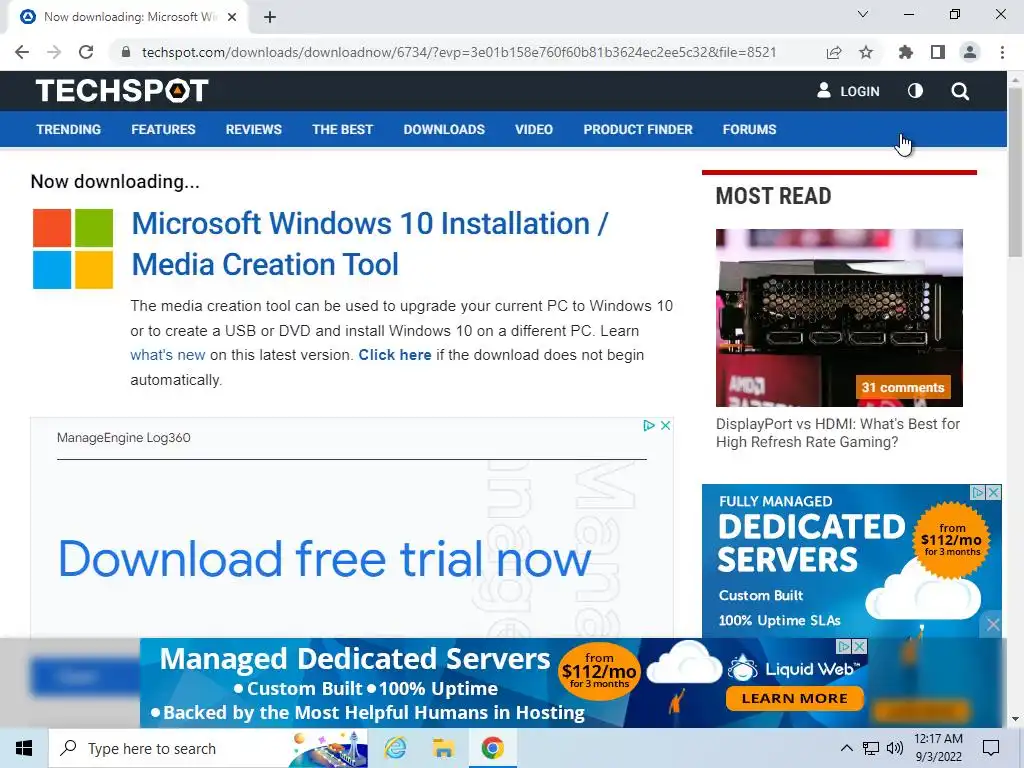1024x768 pixels.
Task: Close the ManageEngine Log360 ad
Action: pos(665,425)
